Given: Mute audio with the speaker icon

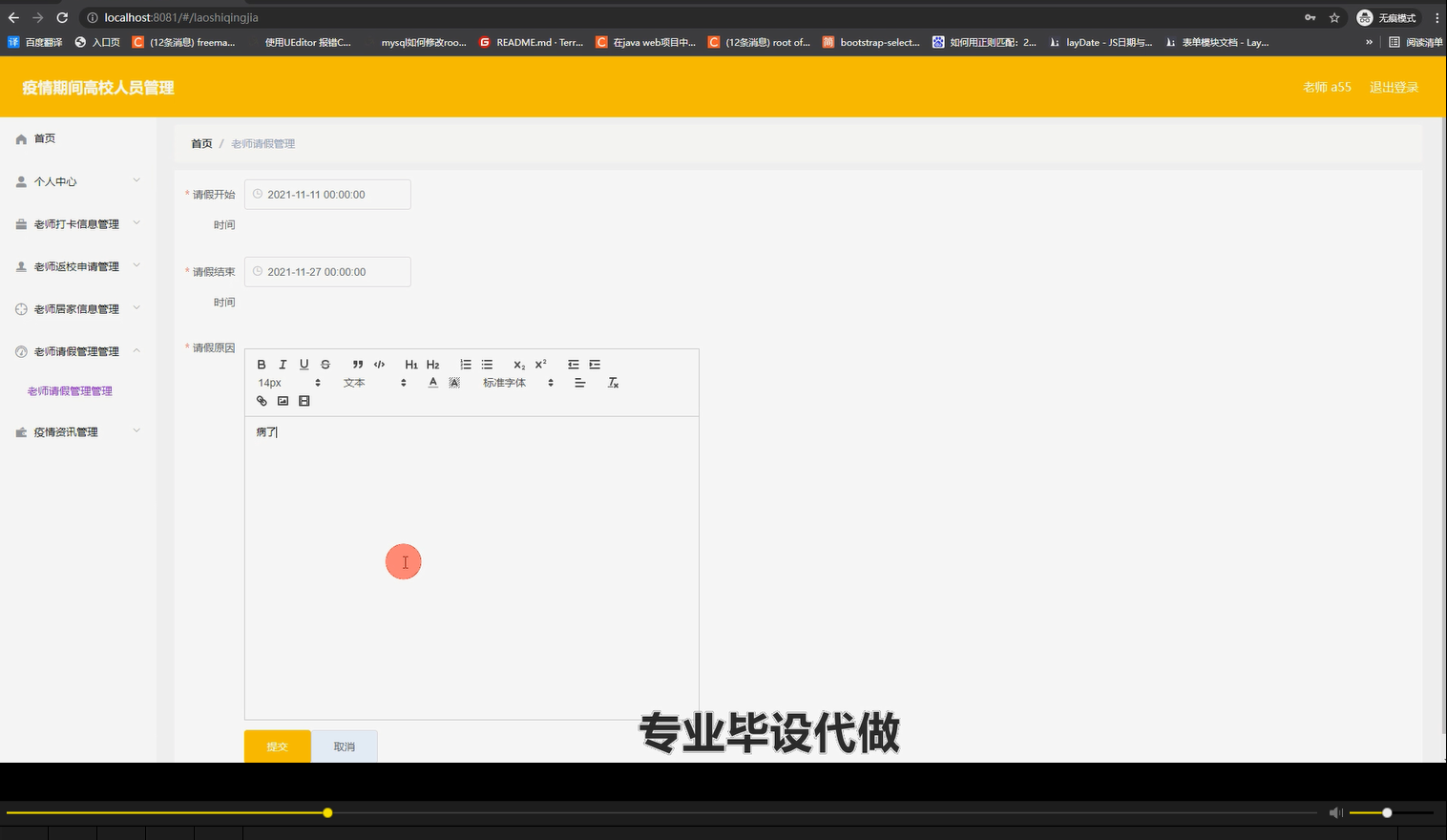Looking at the screenshot, I should tap(1335, 813).
